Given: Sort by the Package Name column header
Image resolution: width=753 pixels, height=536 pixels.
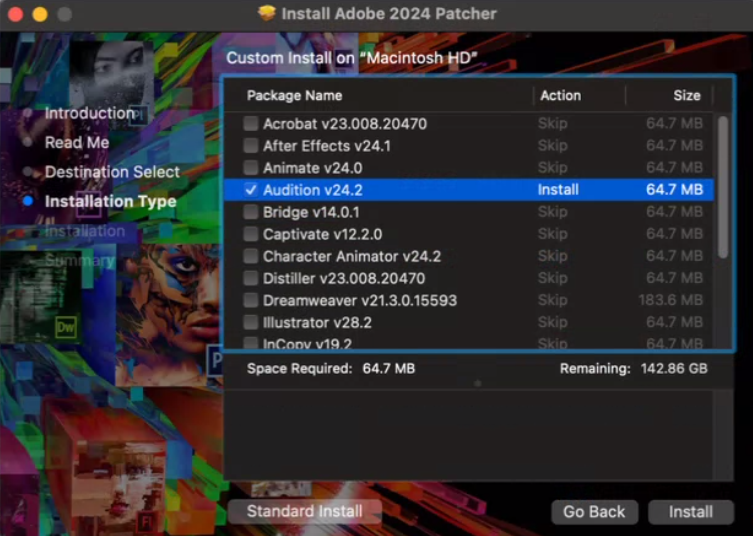Looking at the screenshot, I should point(294,96).
